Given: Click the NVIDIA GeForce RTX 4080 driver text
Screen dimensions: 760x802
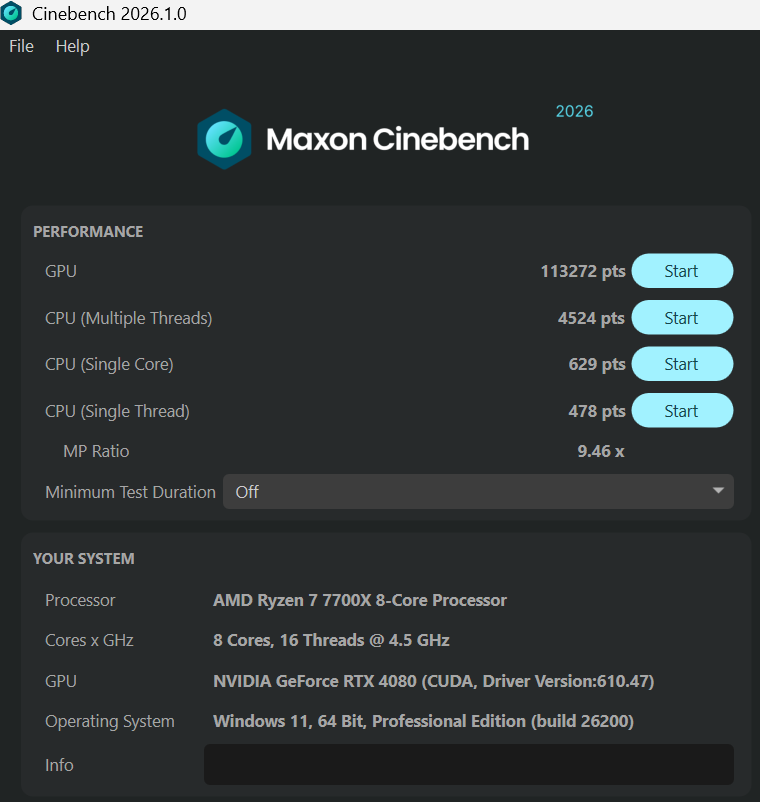Looking at the screenshot, I should 433,681.
